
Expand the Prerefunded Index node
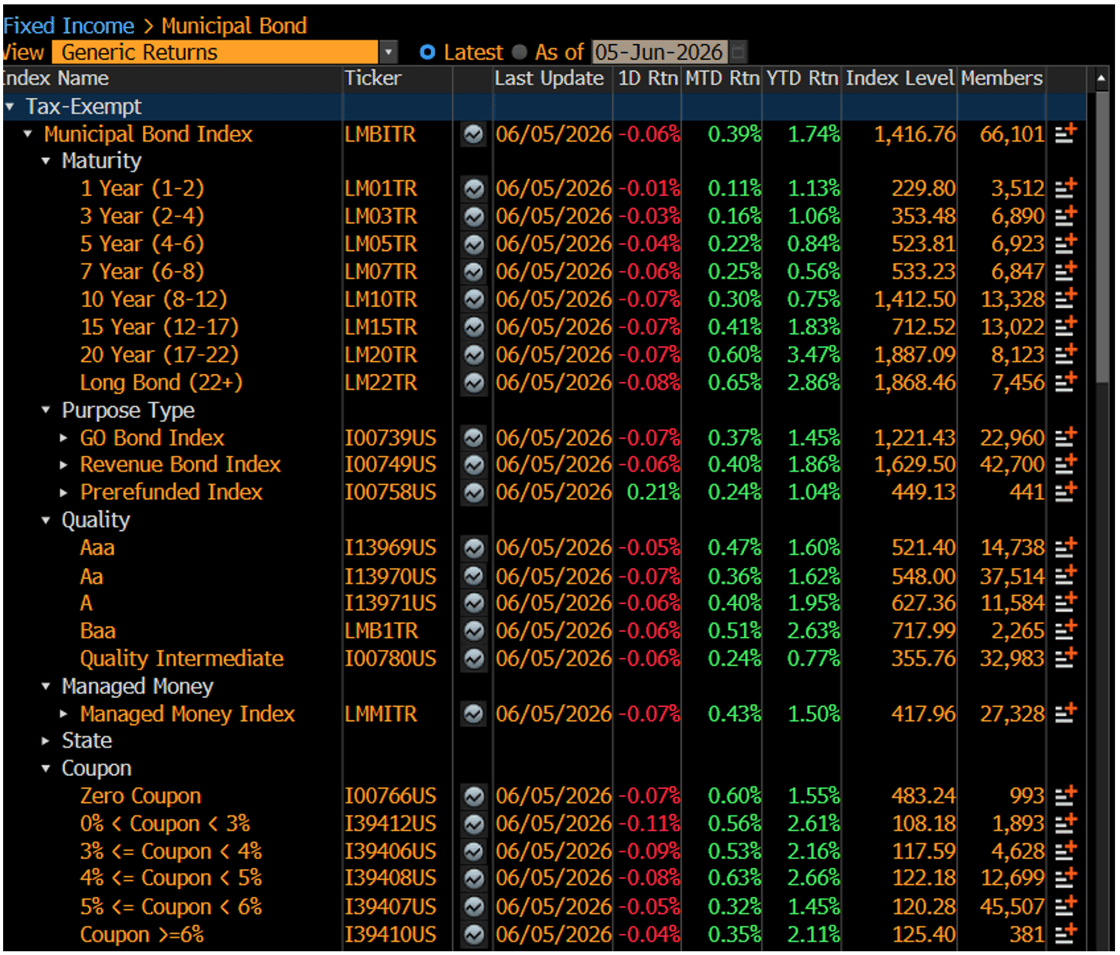64,492
